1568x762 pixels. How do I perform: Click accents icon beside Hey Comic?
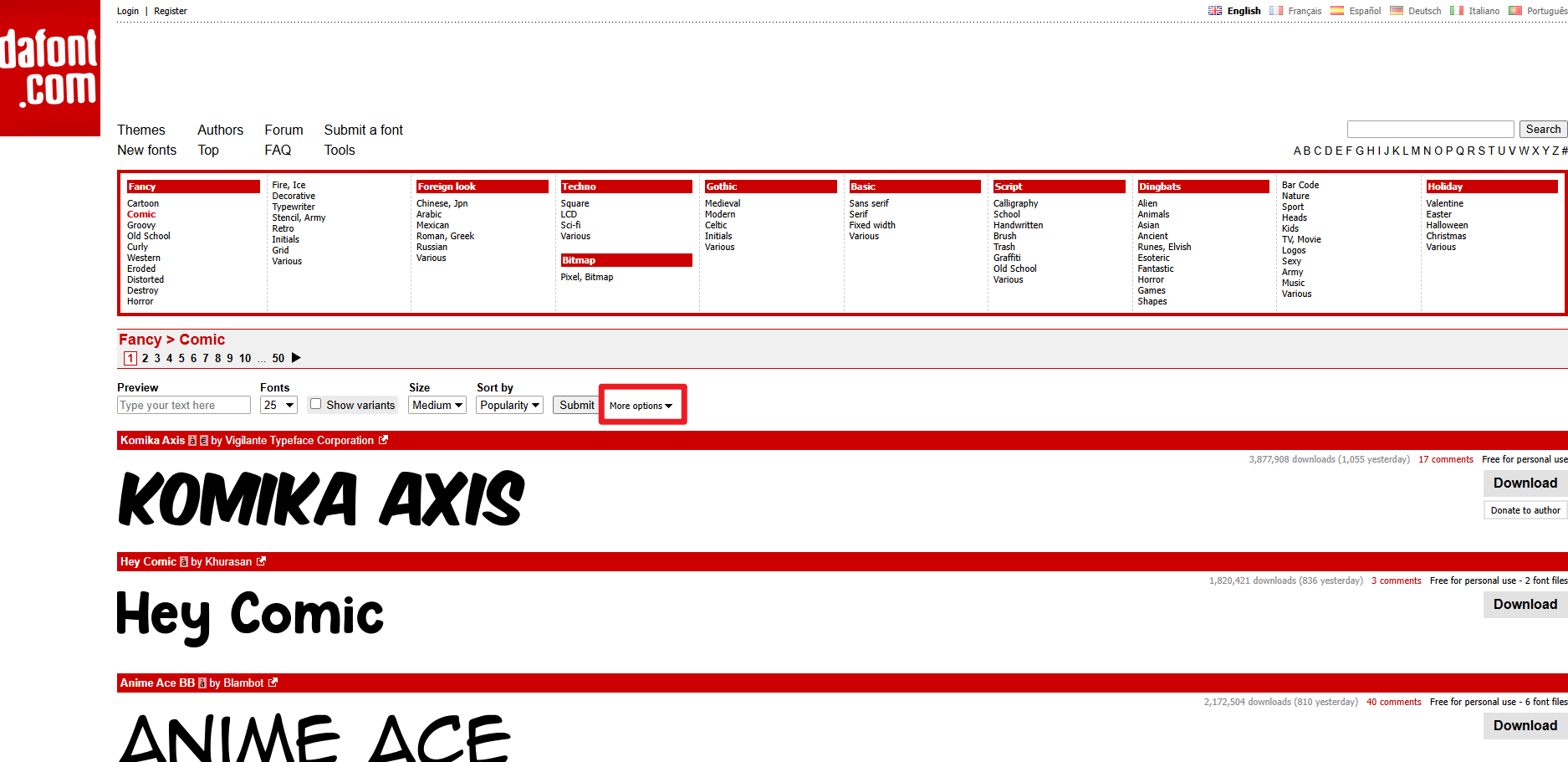pos(184,562)
